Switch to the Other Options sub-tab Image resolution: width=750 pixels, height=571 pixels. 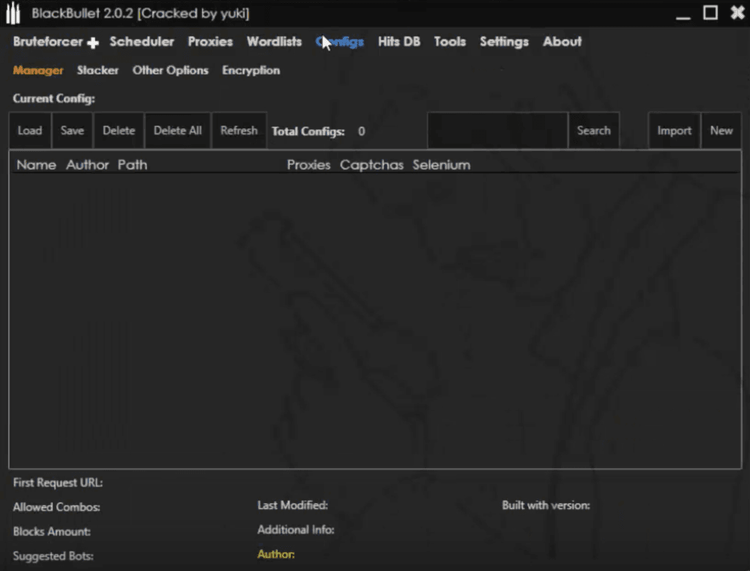(x=170, y=71)
